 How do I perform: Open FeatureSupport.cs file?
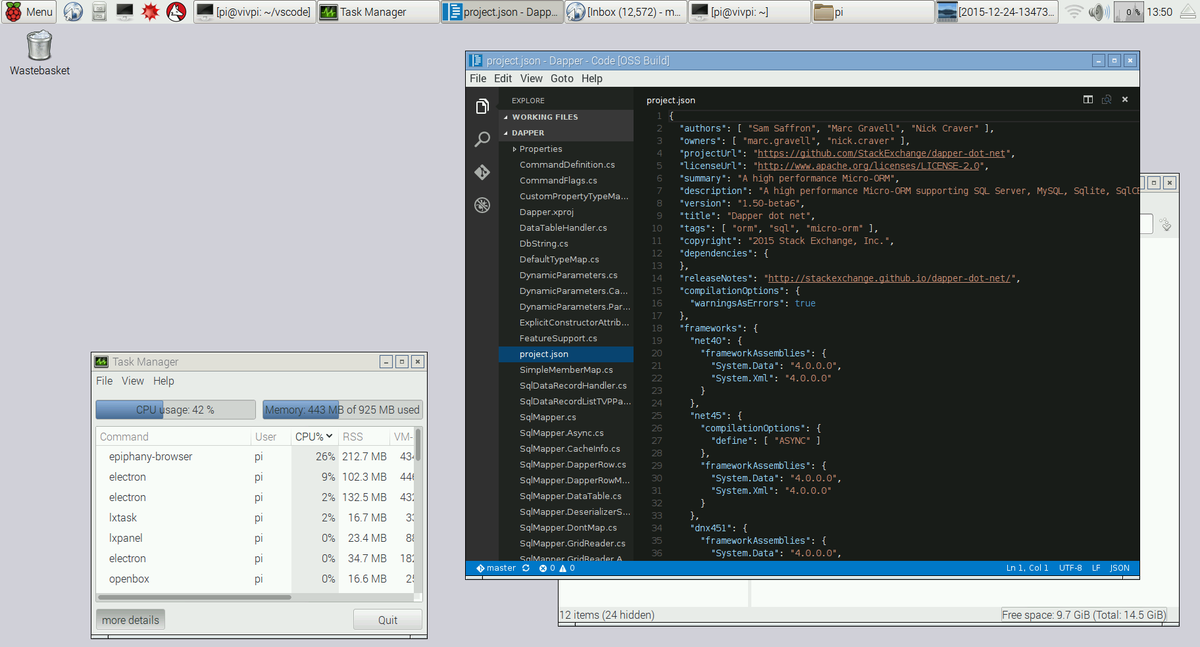point(566,338)
